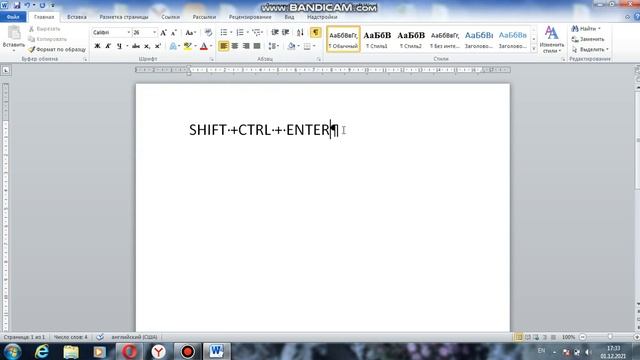Toggle paragraph marks ¶ display
Image resolution: width=640 pixels, height=360 pixels.
316,32
